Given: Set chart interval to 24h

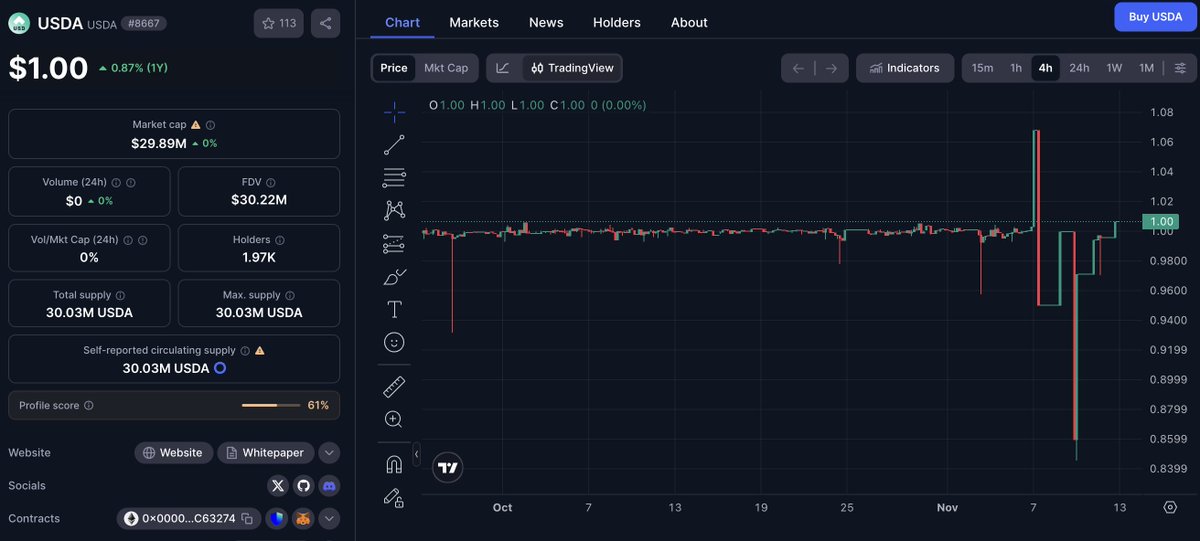Looking at the screenshot, I should pos(1079,68).
